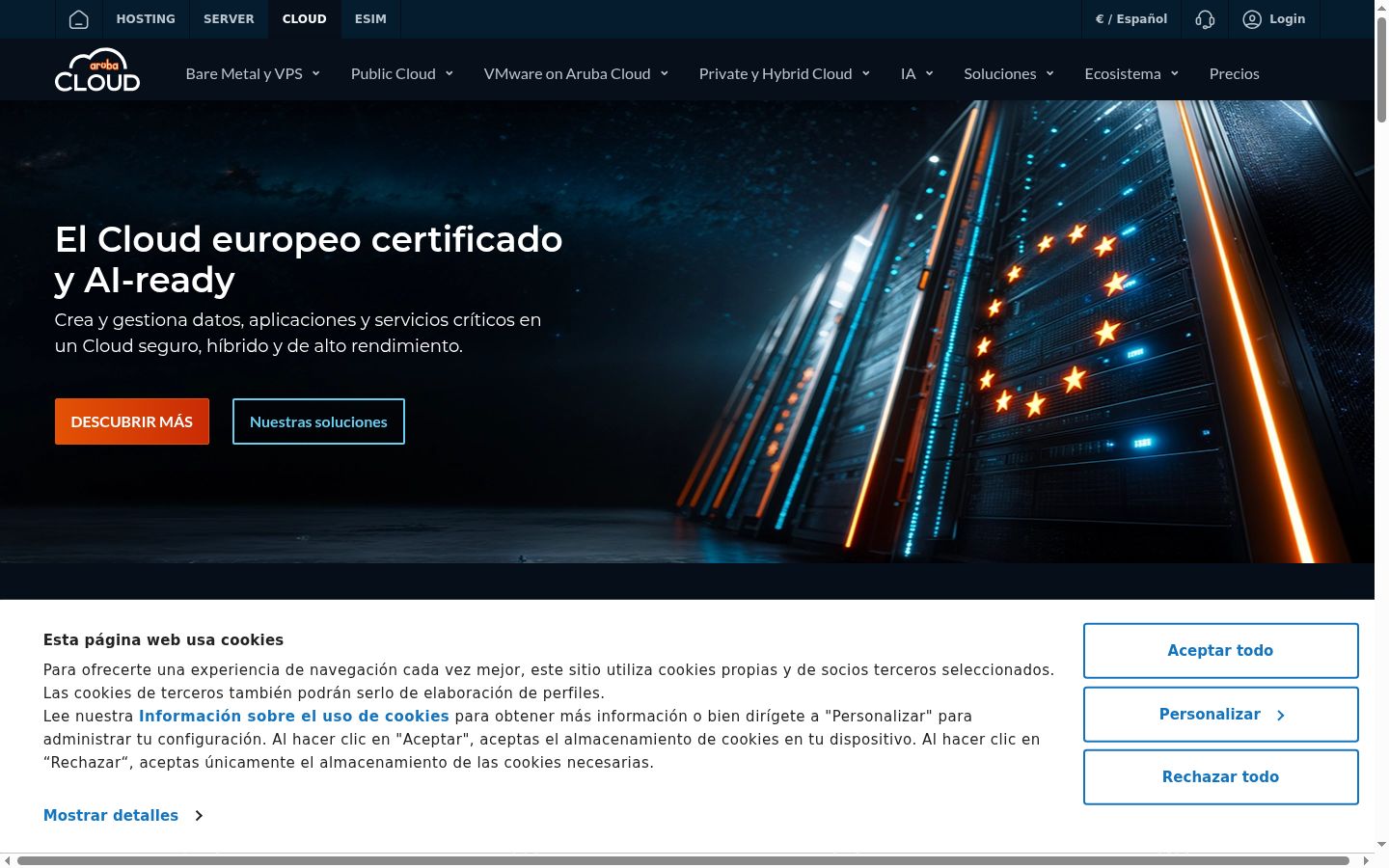Click the scroll up arrow
1389x868 pixels.
point(1381,7)
